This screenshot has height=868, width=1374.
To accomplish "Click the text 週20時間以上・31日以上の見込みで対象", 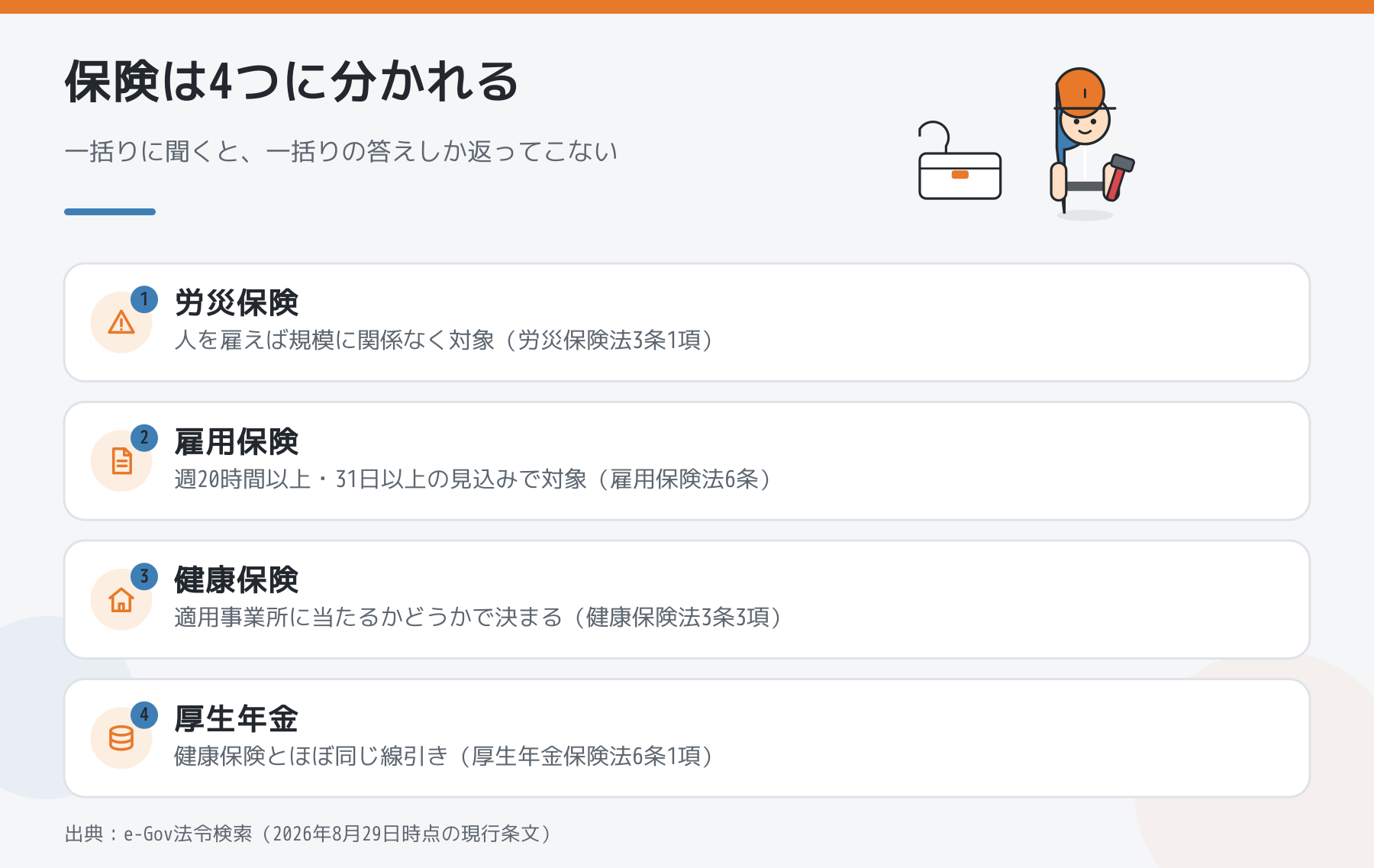I will 380,479.
